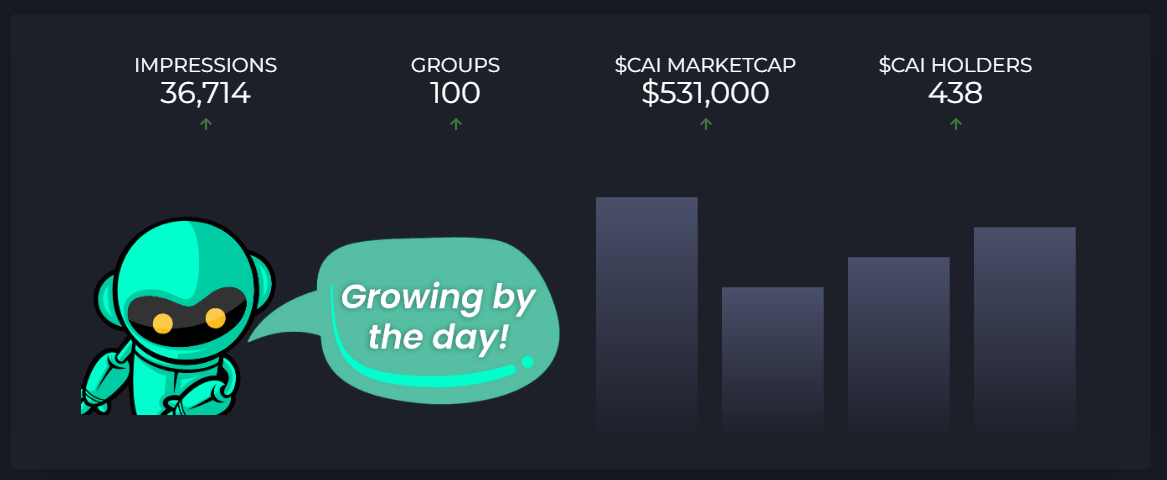The width and height of the screenshot is (1167, 480).
Task: Click the robot's yellow left eye
Action: click(x=162, y=324)
